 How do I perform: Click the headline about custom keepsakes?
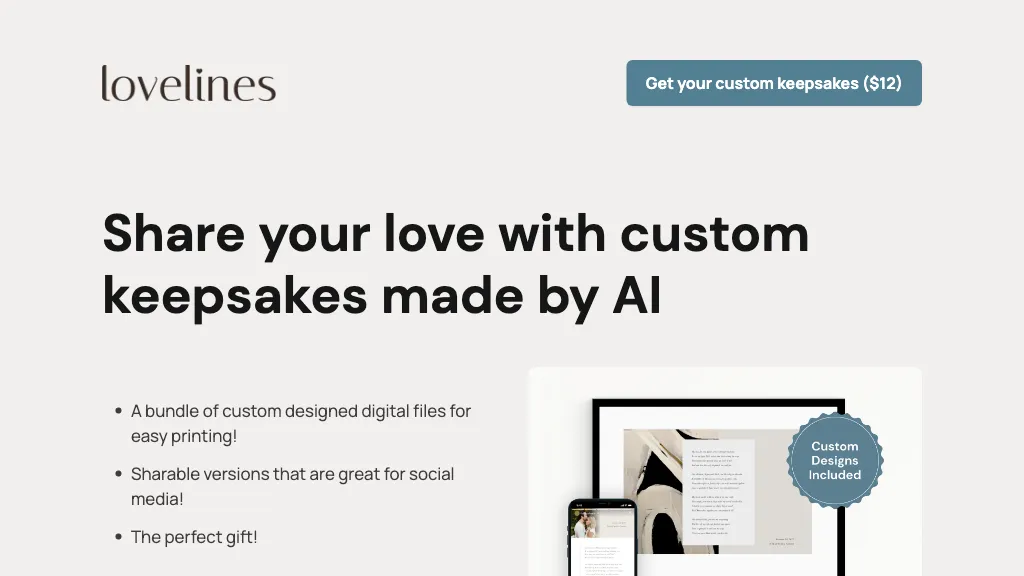[455, 264]
